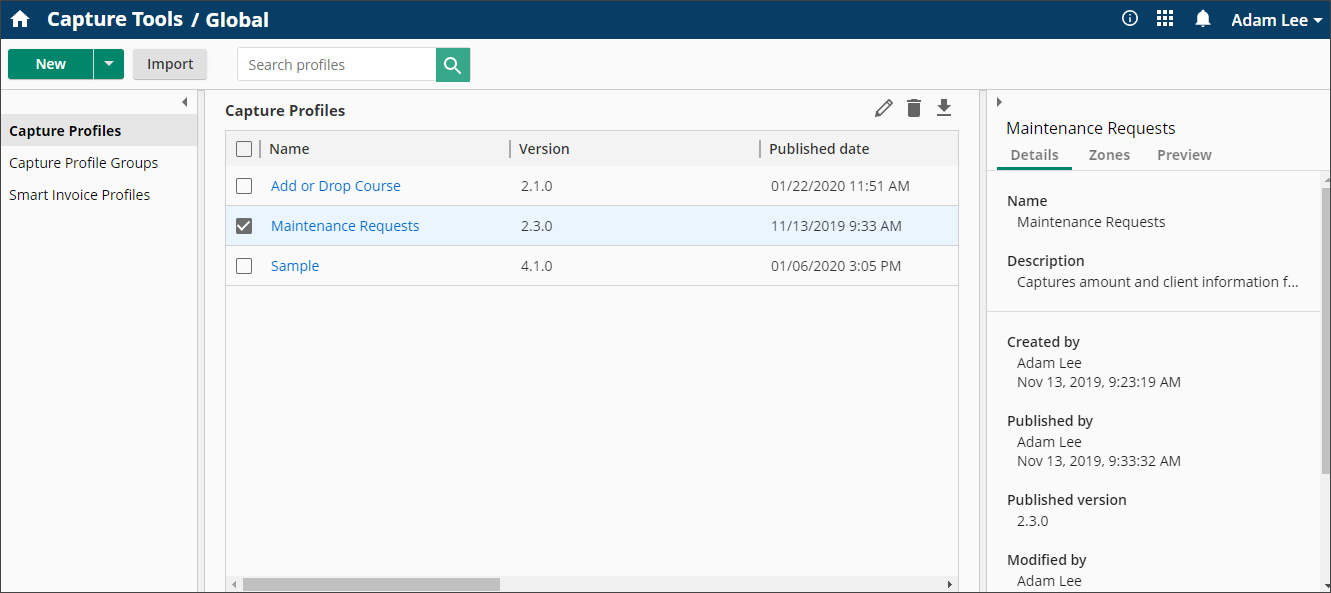This screenshot has height=593, width=1331.
Task: Open notifications with the bell icon
Action: click(1202, 18)
